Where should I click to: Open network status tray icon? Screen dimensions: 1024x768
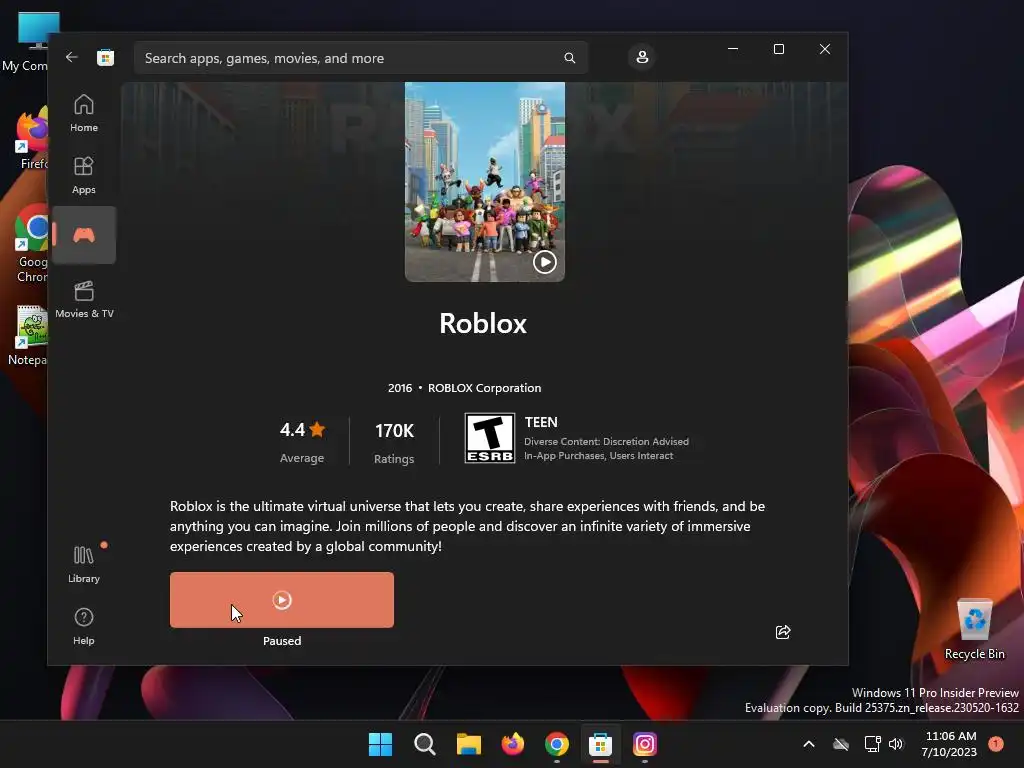pos(872,744)
